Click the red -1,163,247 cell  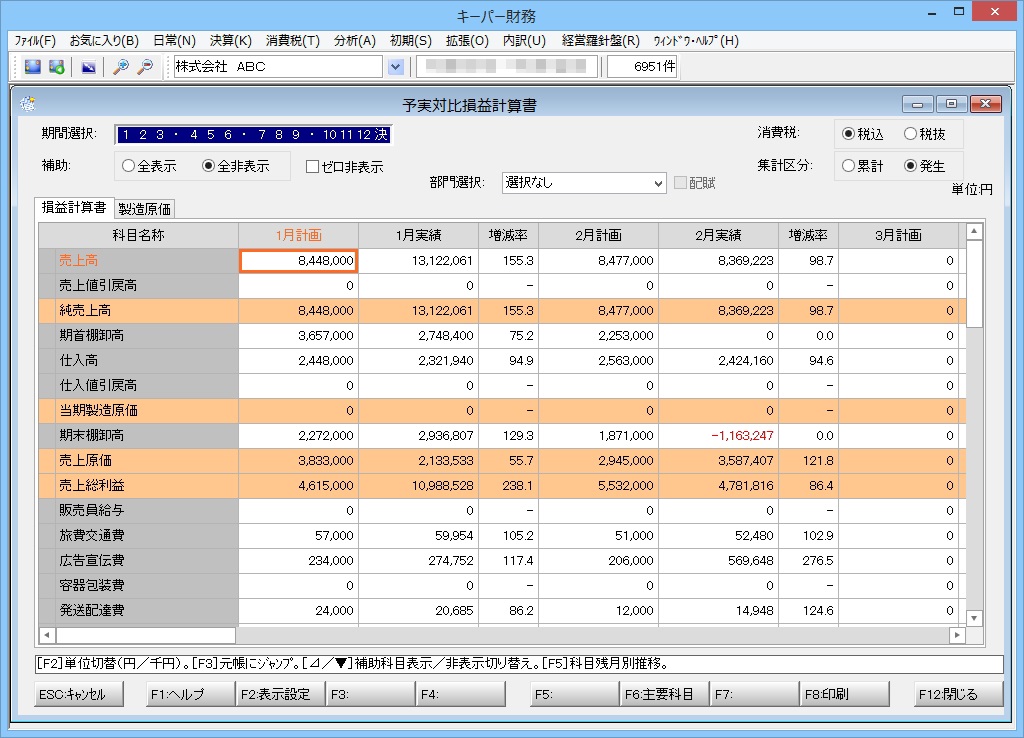click(x=718, y=436)
